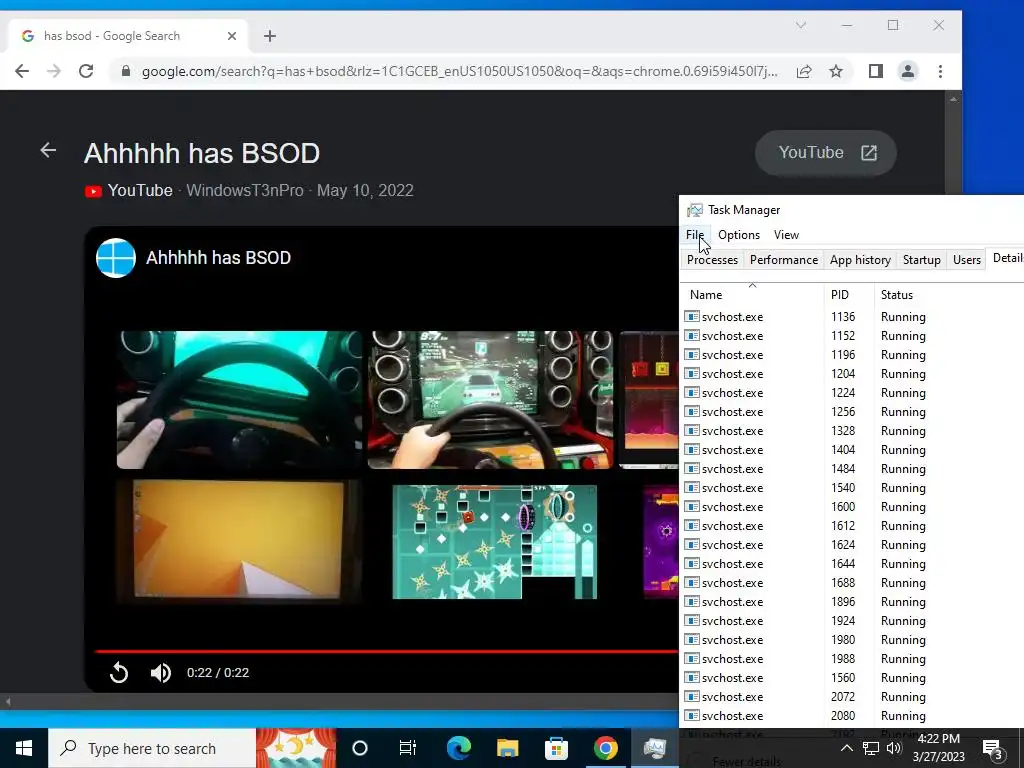Click the share page icon in address bar
Viewport: 1024px width, 768px height.
coord(804,72)
